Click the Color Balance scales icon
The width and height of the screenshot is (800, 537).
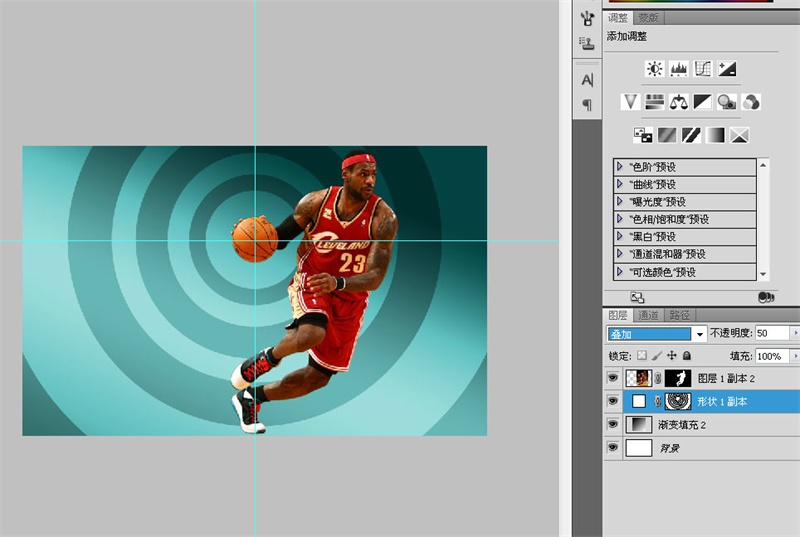point(679,101)
